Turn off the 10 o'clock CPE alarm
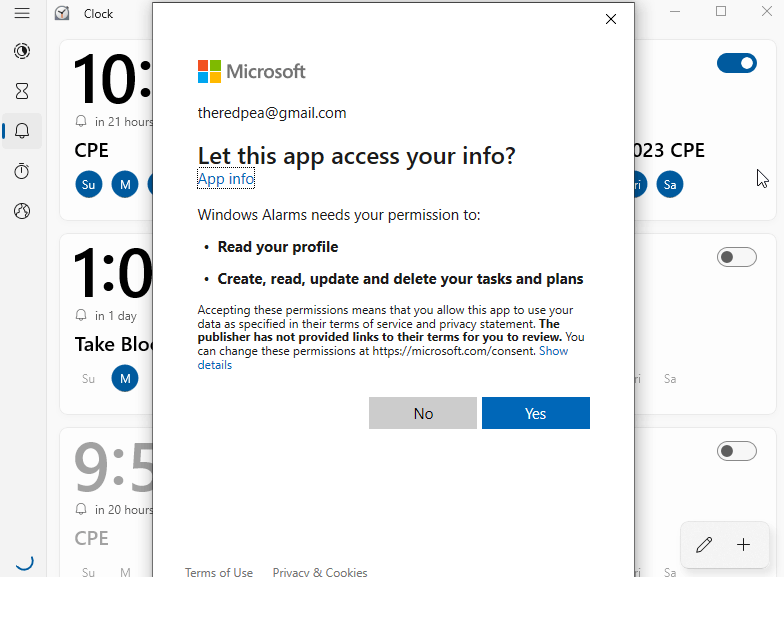This screenshot has height=644, width=784. pos(736,64)
